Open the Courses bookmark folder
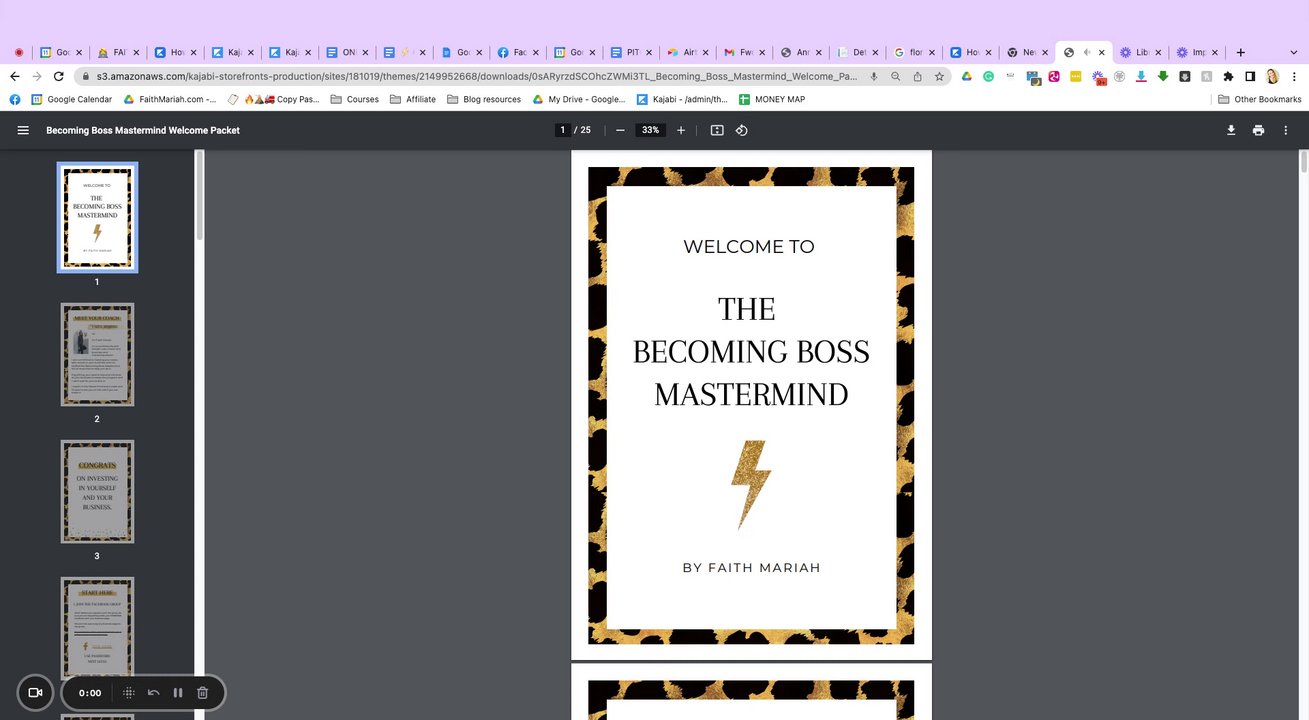Image resolution: width=1309 pixels, height=720 pixels. 354,99
